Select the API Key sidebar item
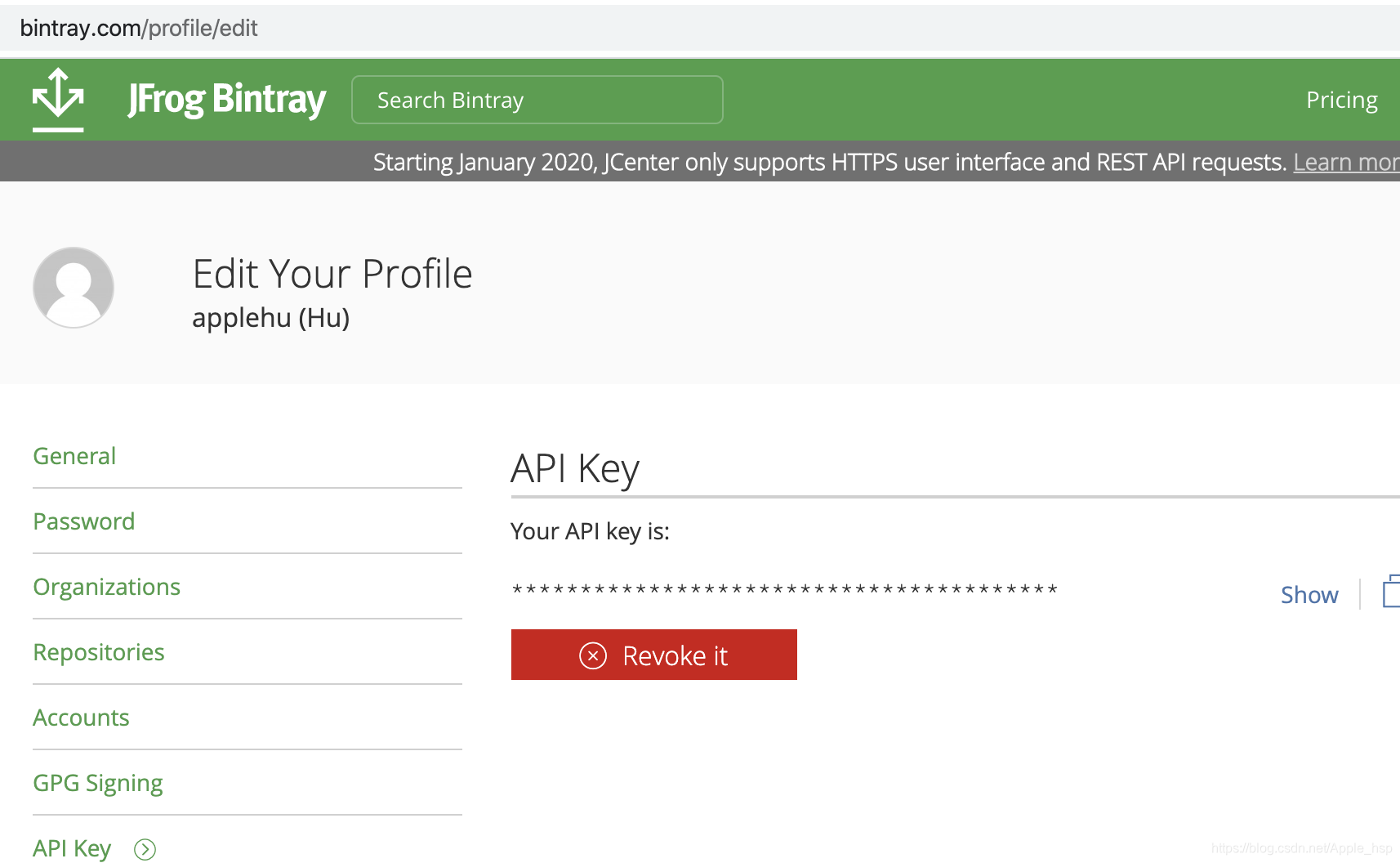 tap(72, 848)
